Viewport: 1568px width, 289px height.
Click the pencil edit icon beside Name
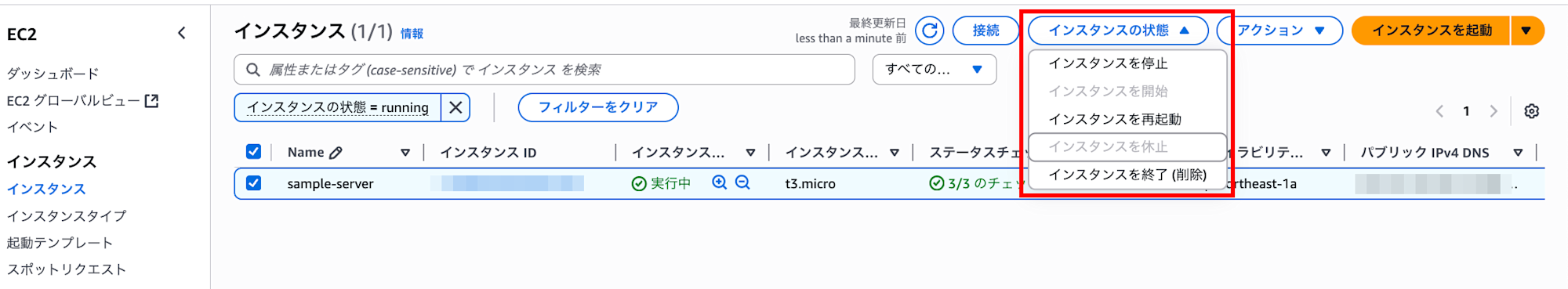(336, 153)
